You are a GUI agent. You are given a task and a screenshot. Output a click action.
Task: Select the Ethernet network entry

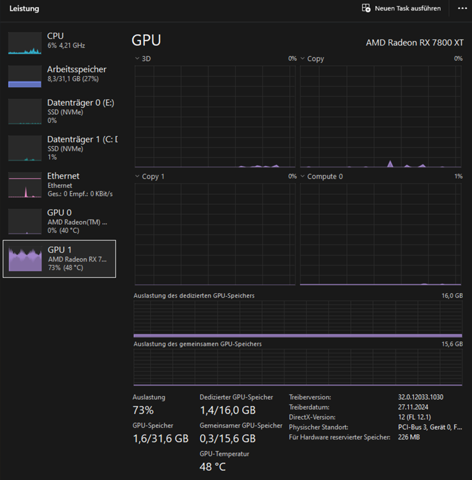[x=62, y=185]
